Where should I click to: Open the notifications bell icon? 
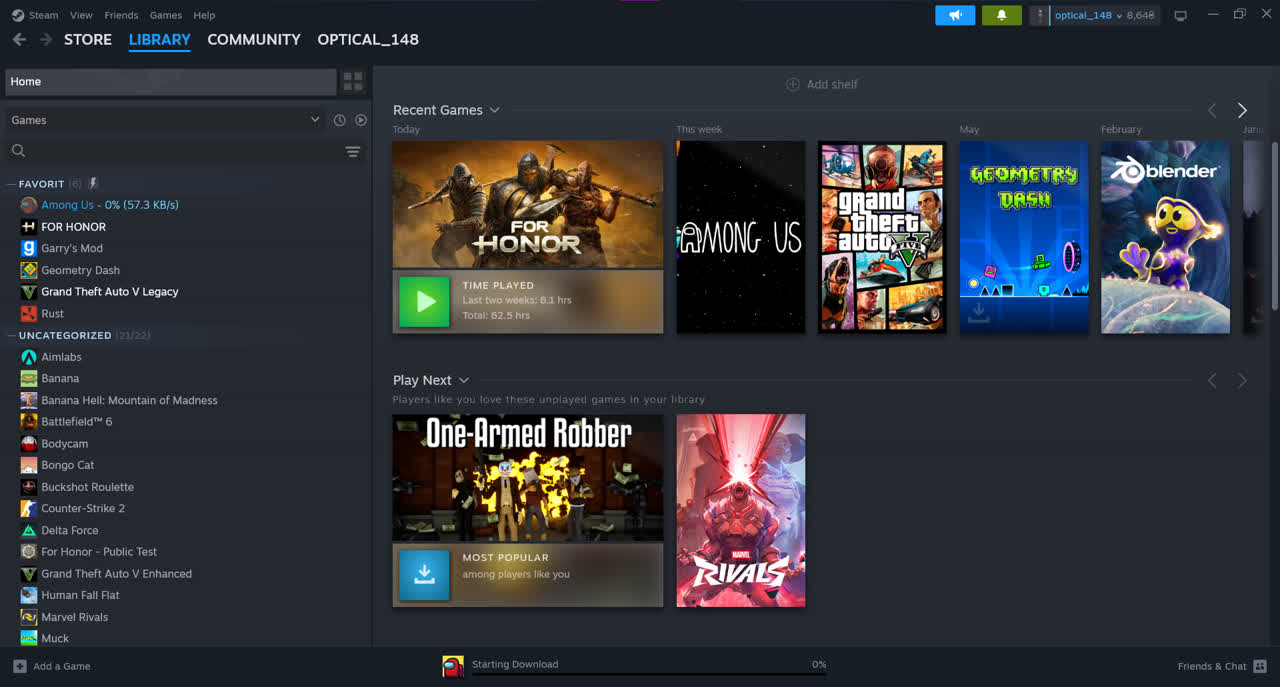pos(1002,15)
